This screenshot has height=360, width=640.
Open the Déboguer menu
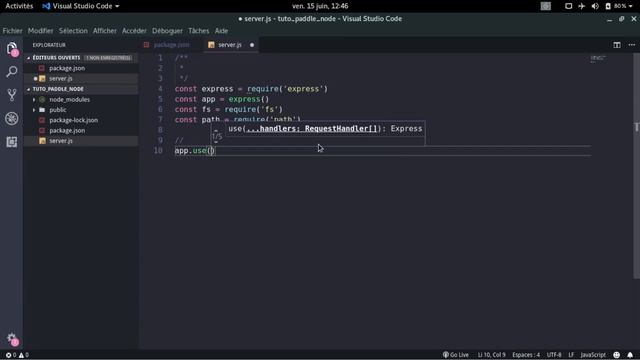click(x=167, y=31)
